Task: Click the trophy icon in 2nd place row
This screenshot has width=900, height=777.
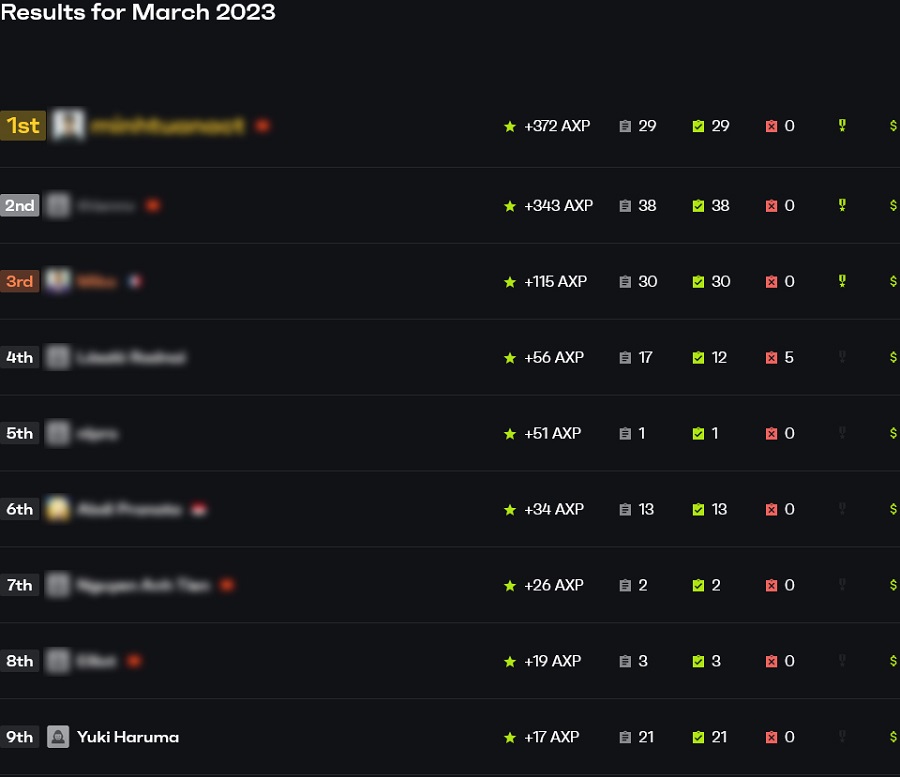Action: tap(842, 206)
